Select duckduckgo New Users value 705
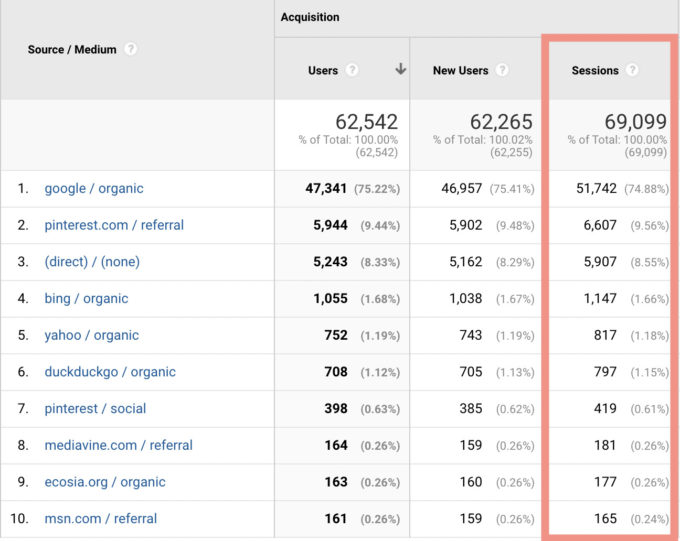Viewport: 680px width, 541px height. coord(471,372)
